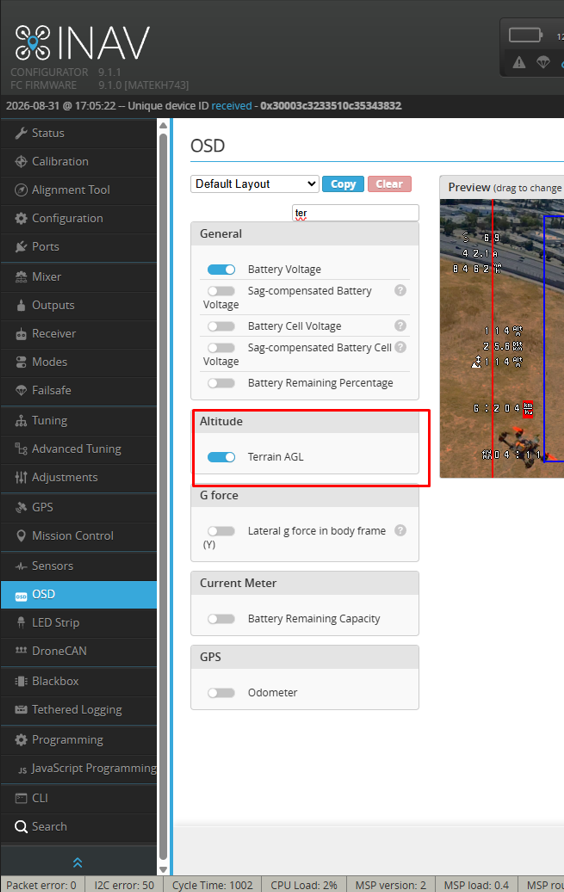The height and width of the screenshot is (892, 564).
Task: Click the DroneCAN icon
Action: tap(21, 651)
